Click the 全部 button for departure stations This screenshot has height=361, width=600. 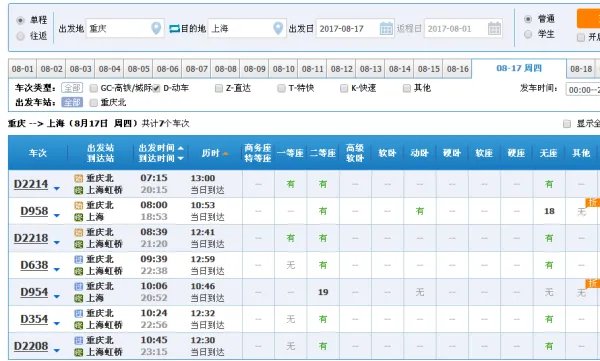72,102
